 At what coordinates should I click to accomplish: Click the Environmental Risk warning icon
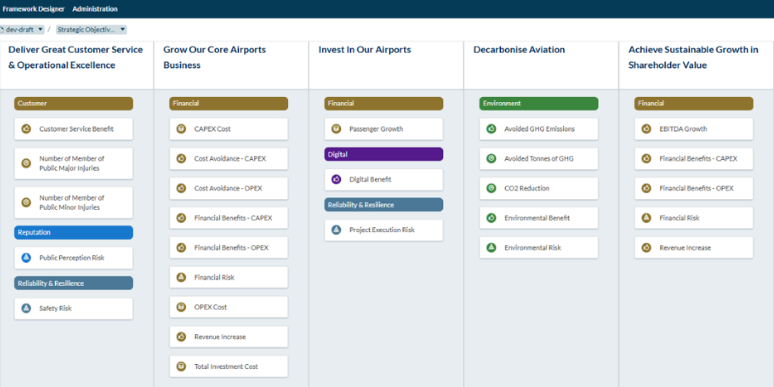tap(491, 248)
